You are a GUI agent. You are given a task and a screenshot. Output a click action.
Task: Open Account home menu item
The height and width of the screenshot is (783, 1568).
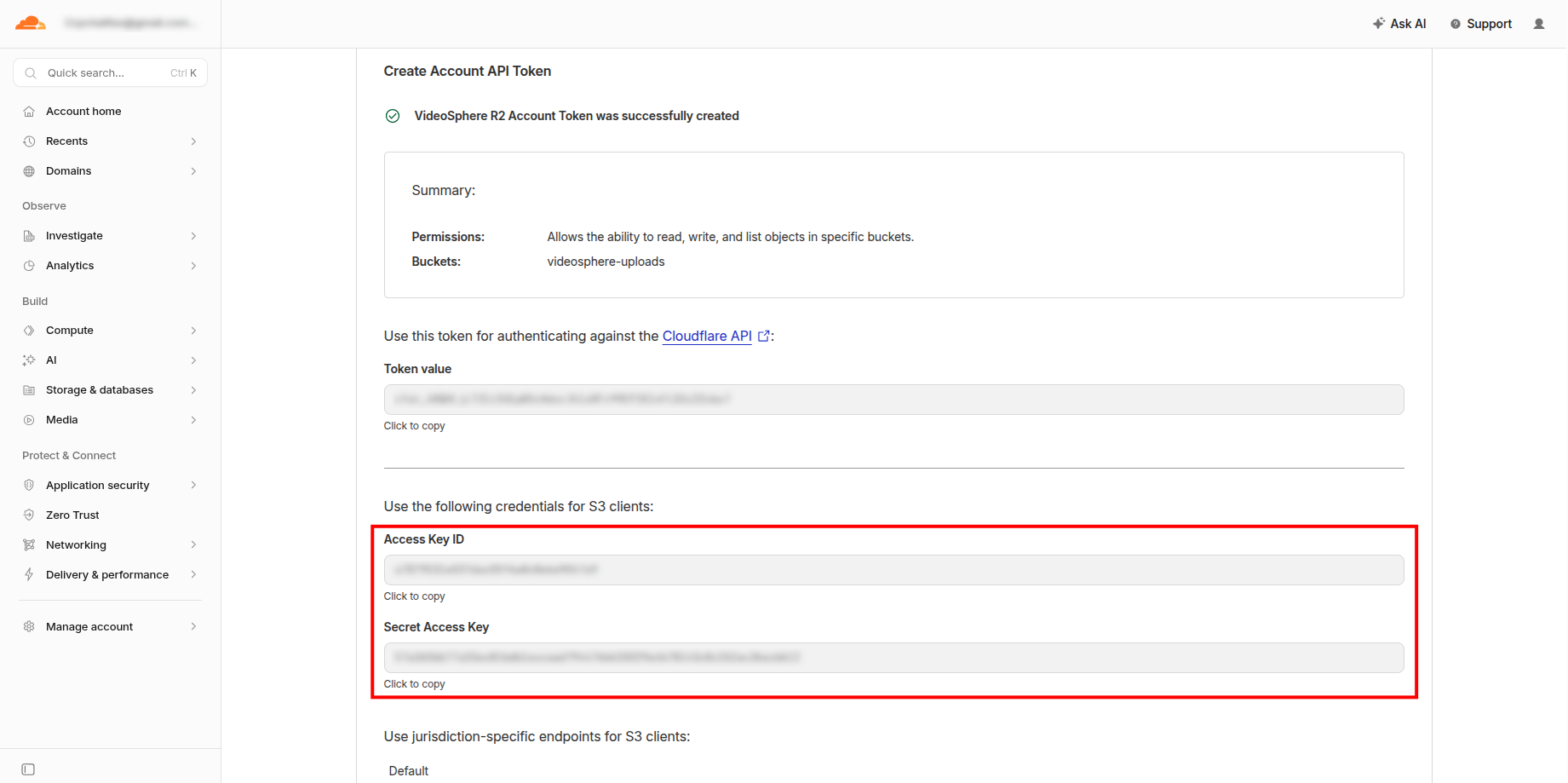click(x=111, y=112)
